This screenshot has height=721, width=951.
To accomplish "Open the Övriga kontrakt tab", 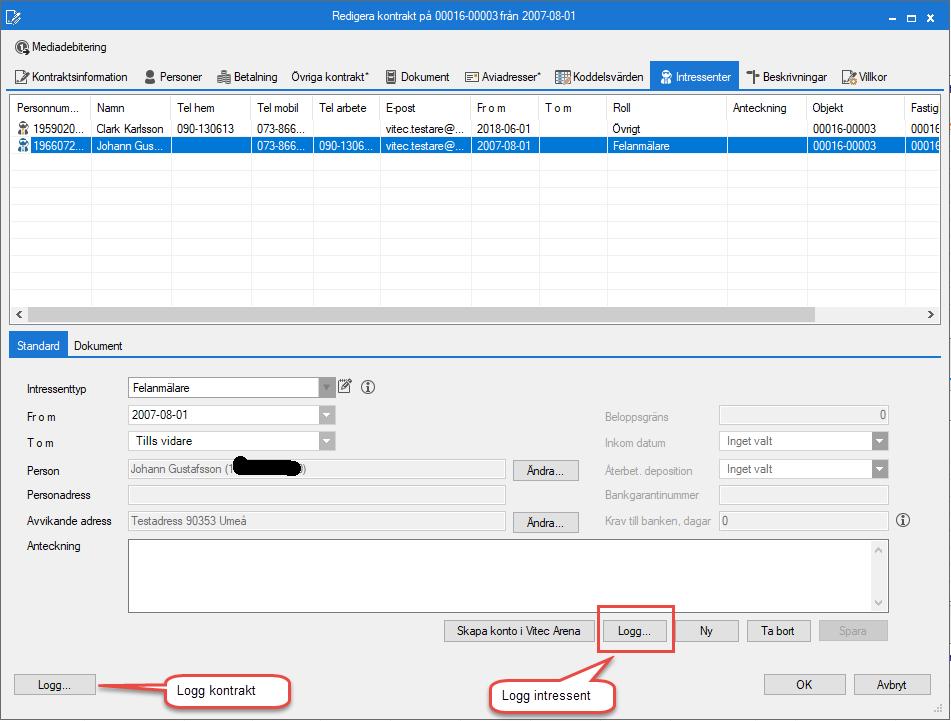I will tap(330, 77).
